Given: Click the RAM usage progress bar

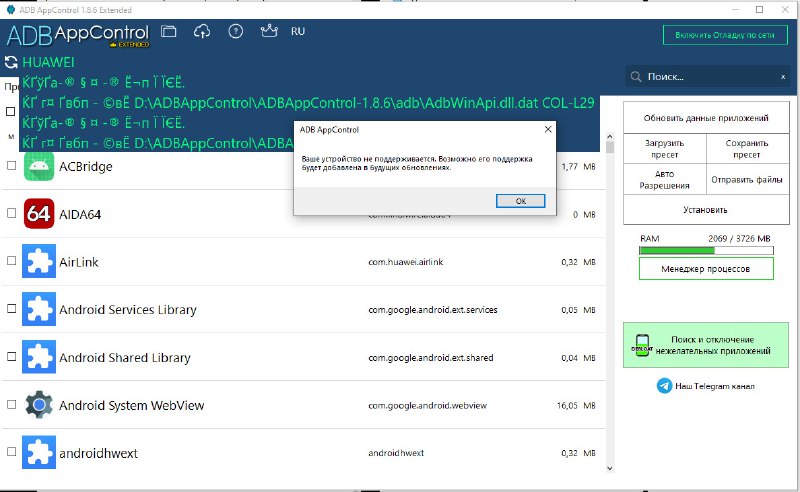Looking at the screenshot, I should click(x=706, y=250).
